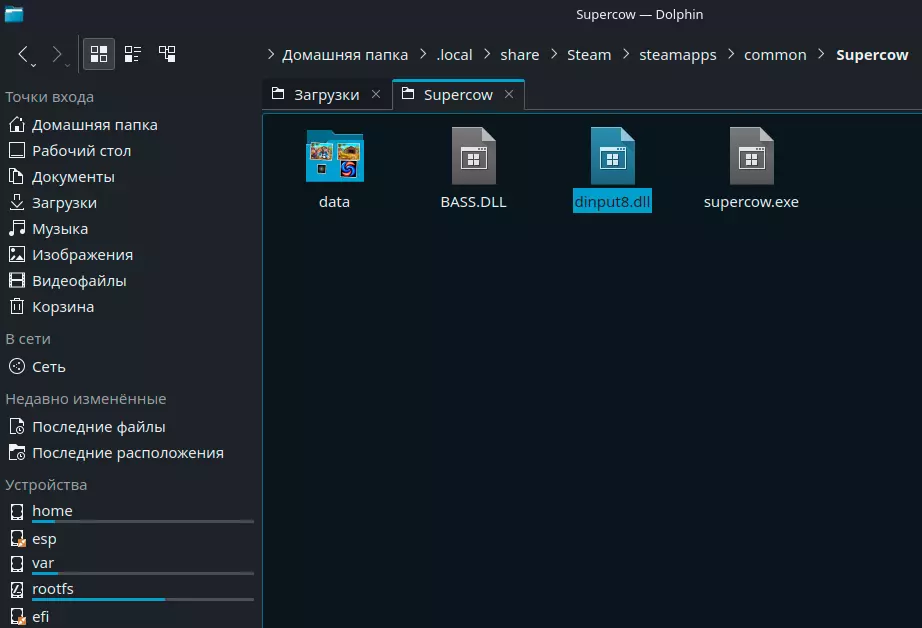
Task: Switch to compact view mode
Action: coord(133,54)
